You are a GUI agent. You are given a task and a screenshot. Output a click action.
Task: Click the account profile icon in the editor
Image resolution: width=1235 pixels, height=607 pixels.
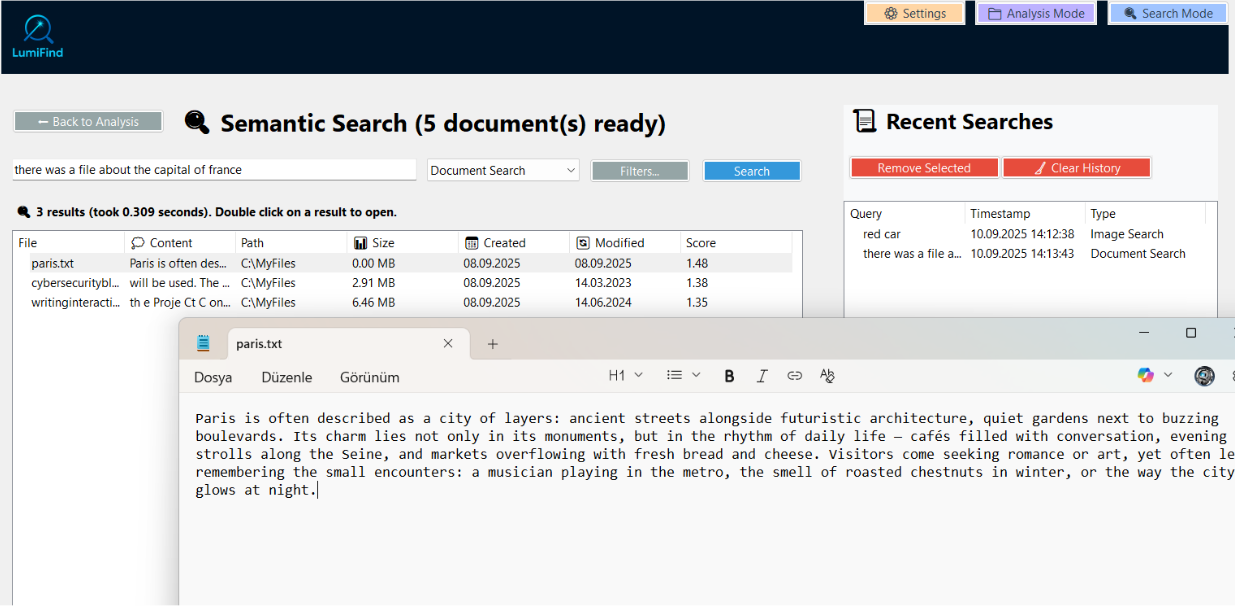pos(1204,376)
